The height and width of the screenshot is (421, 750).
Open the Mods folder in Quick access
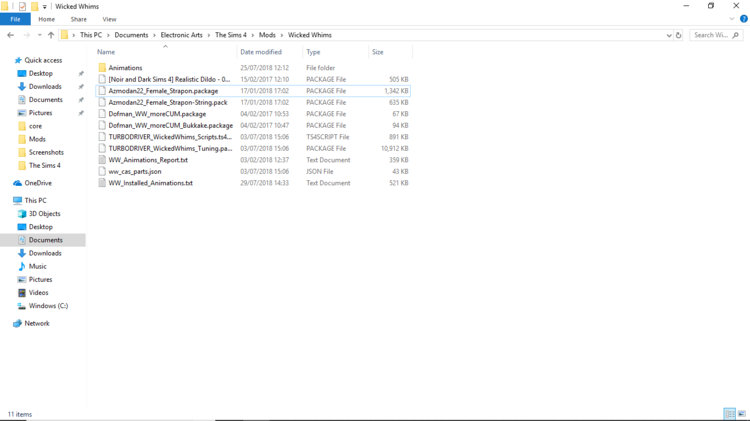[x=37, y=139]
